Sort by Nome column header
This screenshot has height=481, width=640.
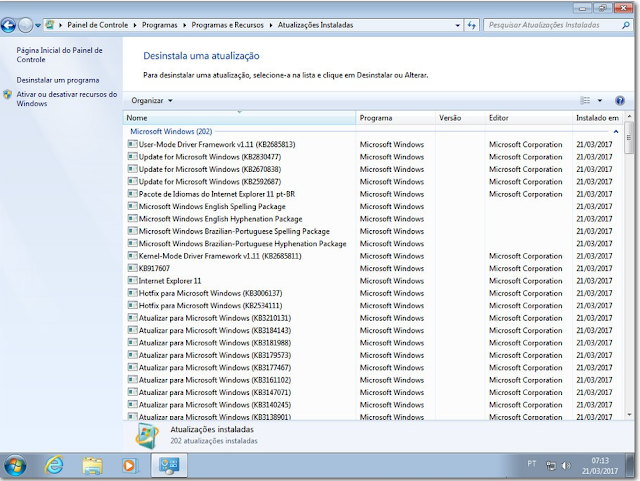(239, 118)
